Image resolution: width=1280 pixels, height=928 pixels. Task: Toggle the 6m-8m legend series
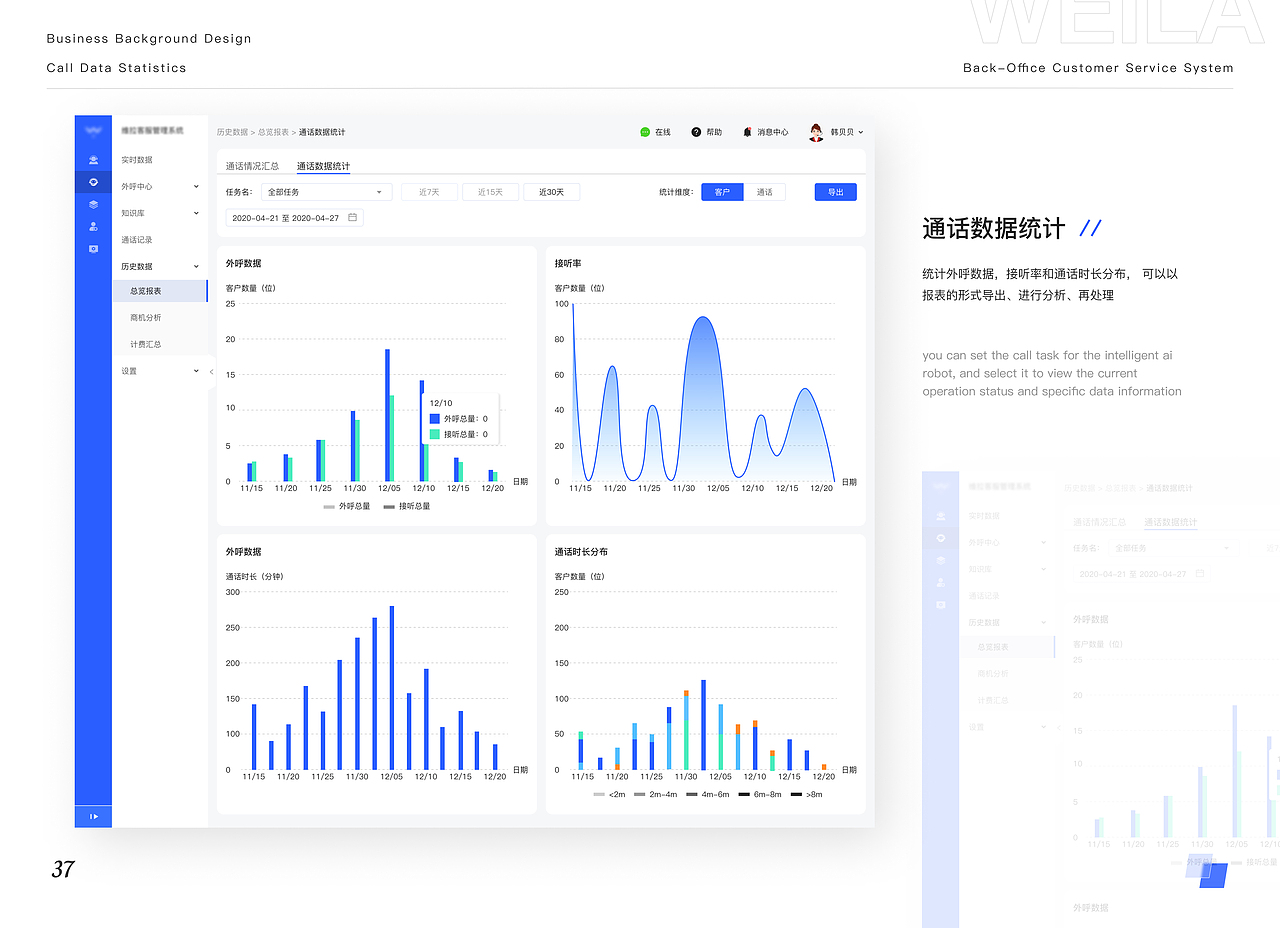coord(760,794)
